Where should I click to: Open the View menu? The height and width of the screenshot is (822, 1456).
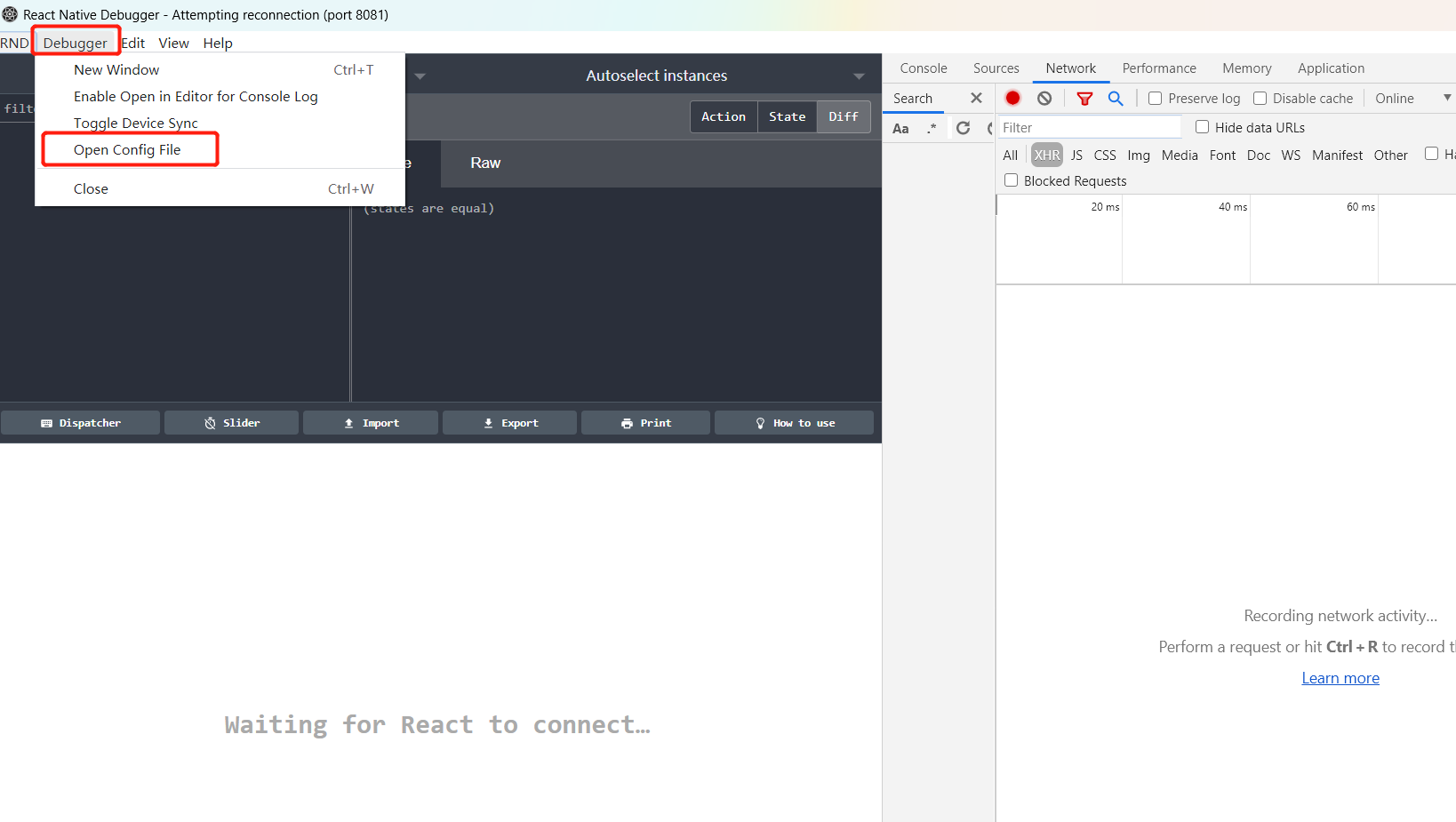tap(173, 43)
